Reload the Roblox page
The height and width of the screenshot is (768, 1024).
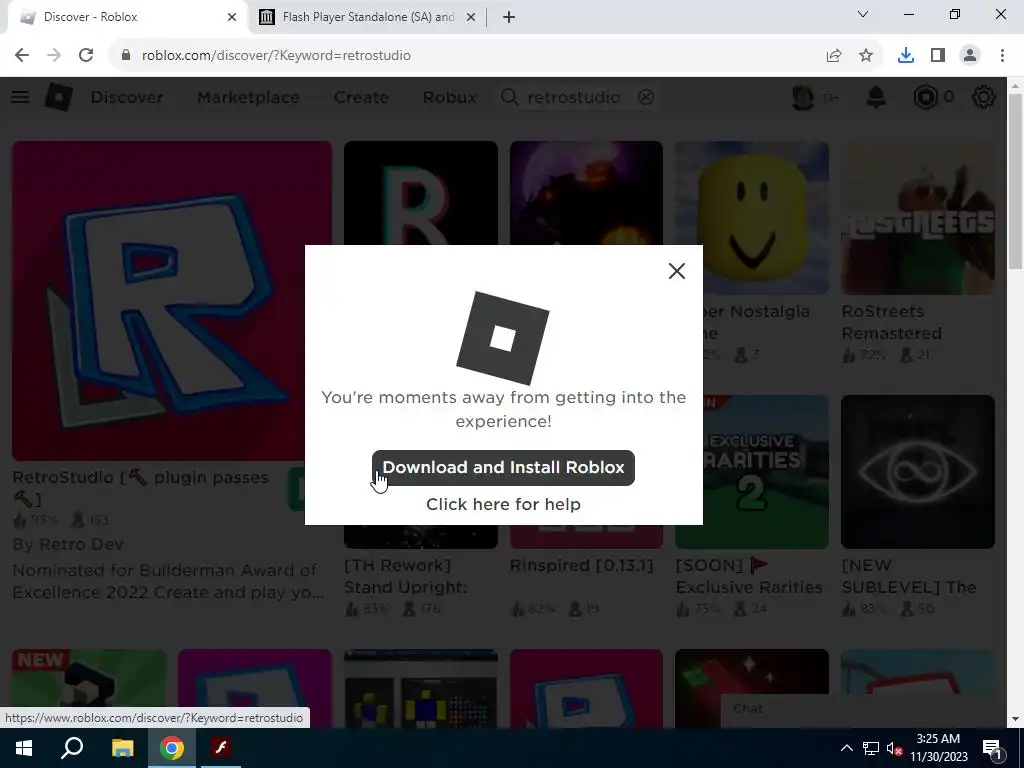point(86,56)
